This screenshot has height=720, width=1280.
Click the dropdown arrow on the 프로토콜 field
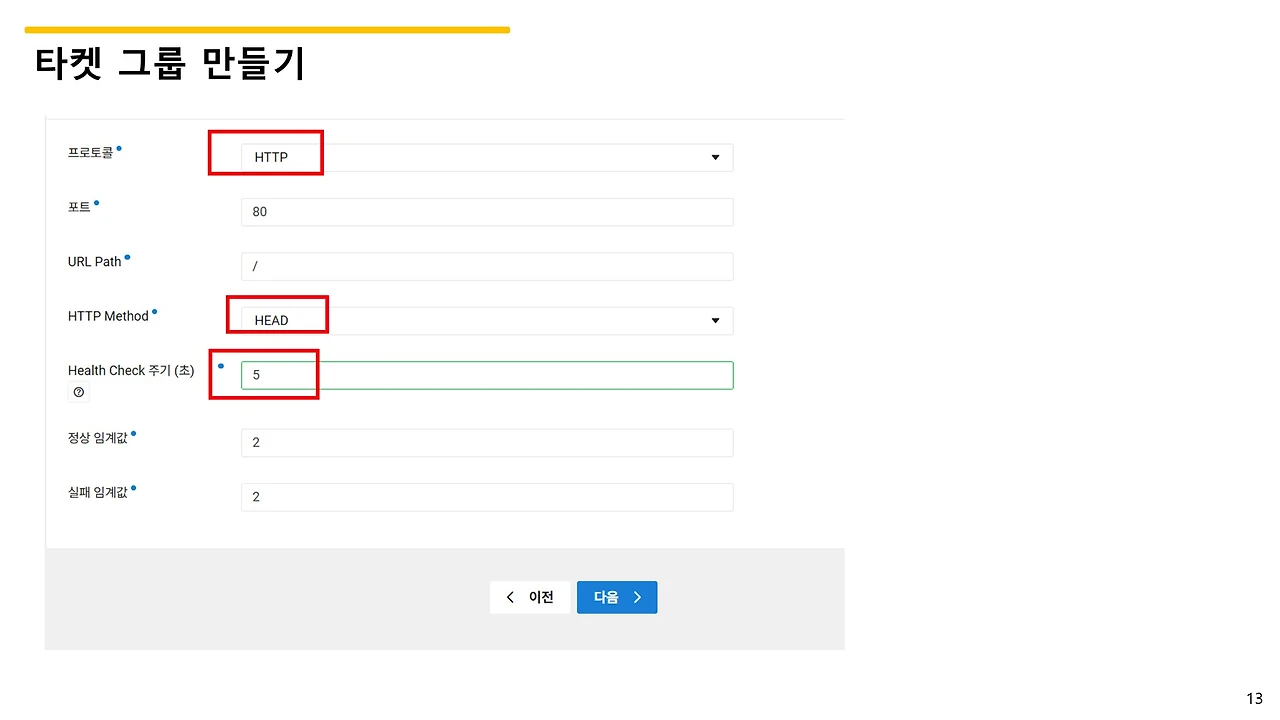click(x=715, y=157)
